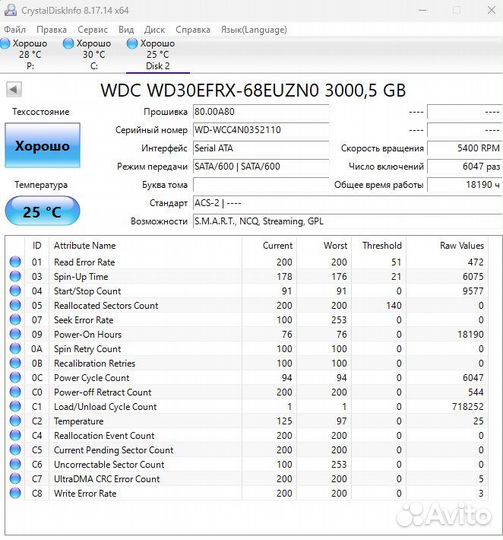The height and width of the screenshot is (540, 503).
Task: Click the 6047 раз power-on count field
Action: click(x=464, y=166)
